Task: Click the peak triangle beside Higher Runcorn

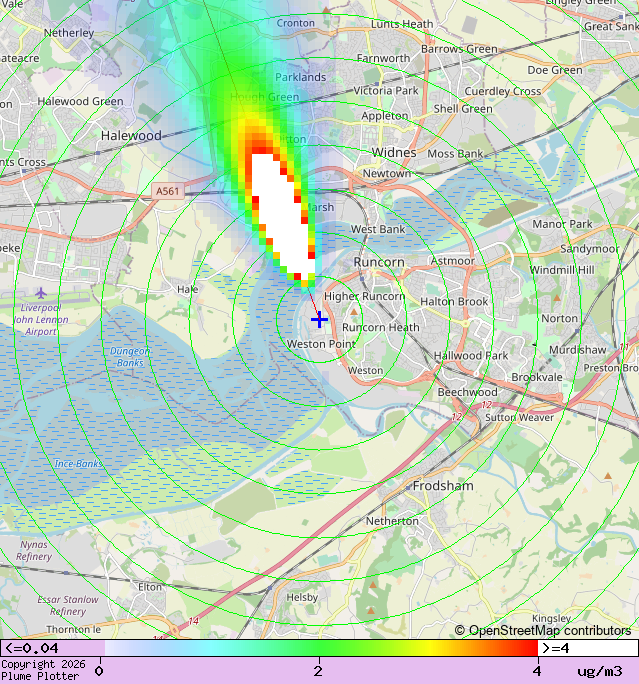Action: (x=353, y=312)
